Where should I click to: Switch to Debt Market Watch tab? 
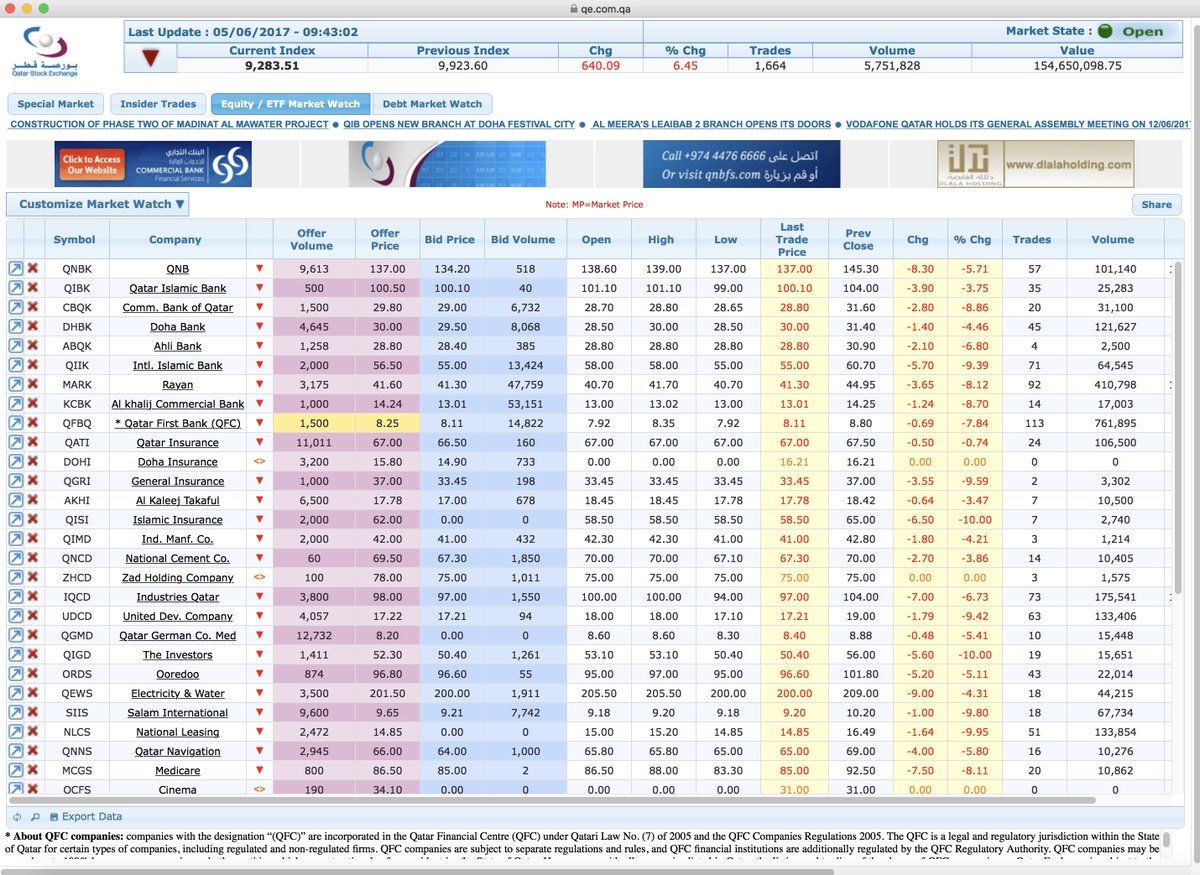[432, 104]
